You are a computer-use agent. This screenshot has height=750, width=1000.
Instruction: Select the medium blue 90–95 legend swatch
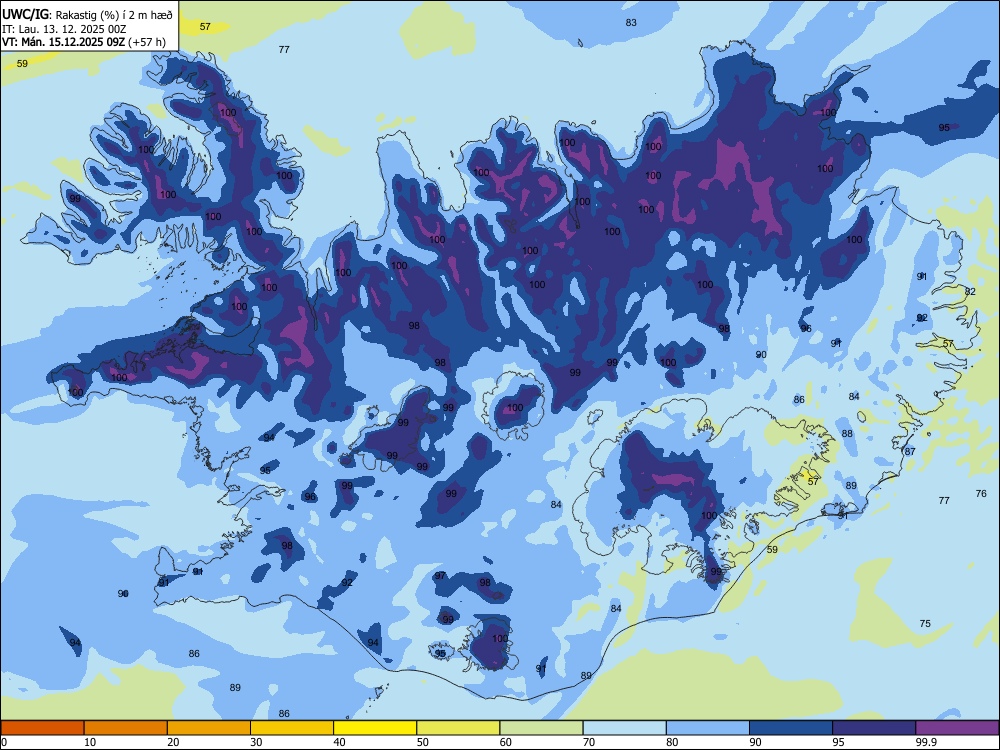click(x=791, y=728)
